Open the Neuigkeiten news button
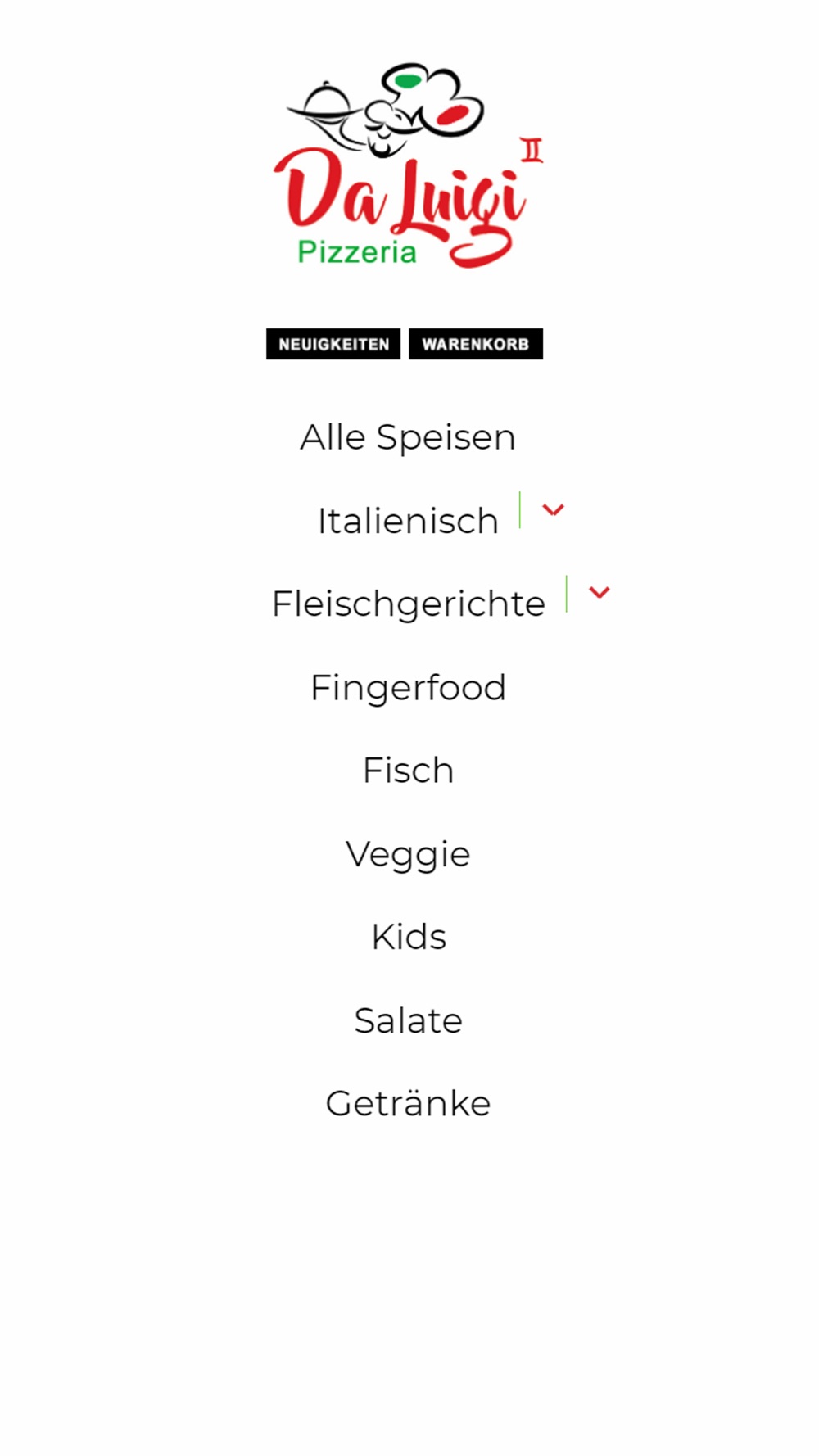 [x=333, y=344]
